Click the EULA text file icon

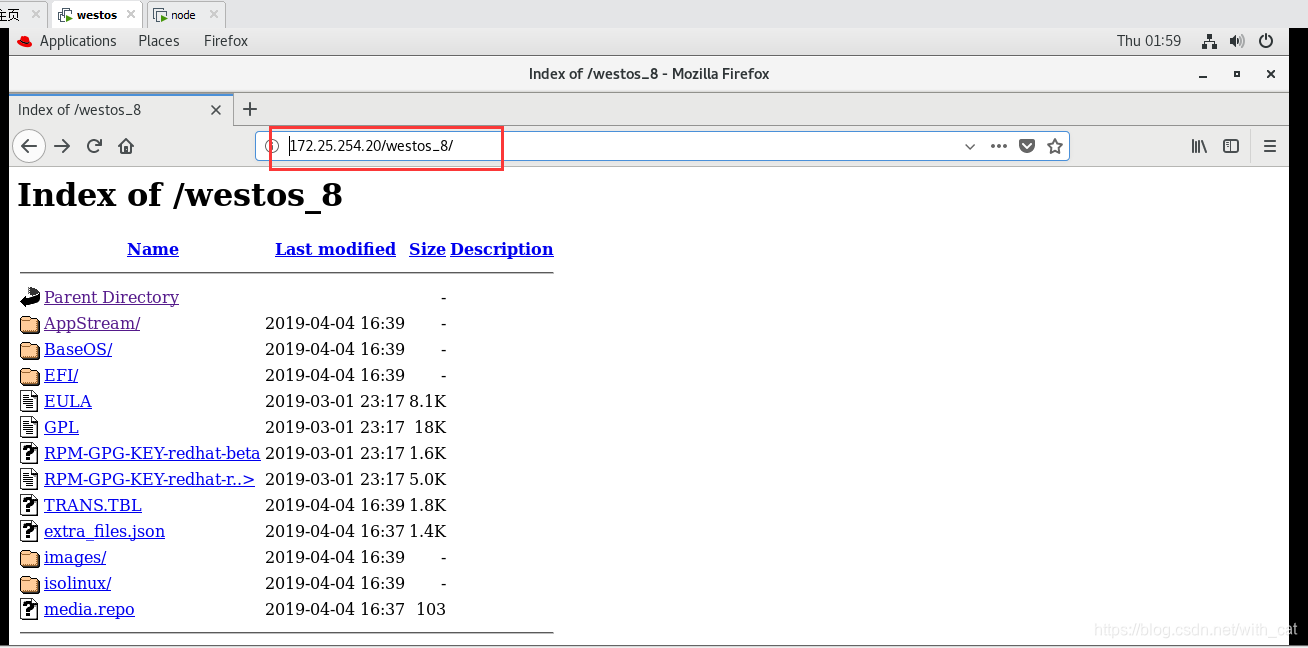tap(30, 402)
